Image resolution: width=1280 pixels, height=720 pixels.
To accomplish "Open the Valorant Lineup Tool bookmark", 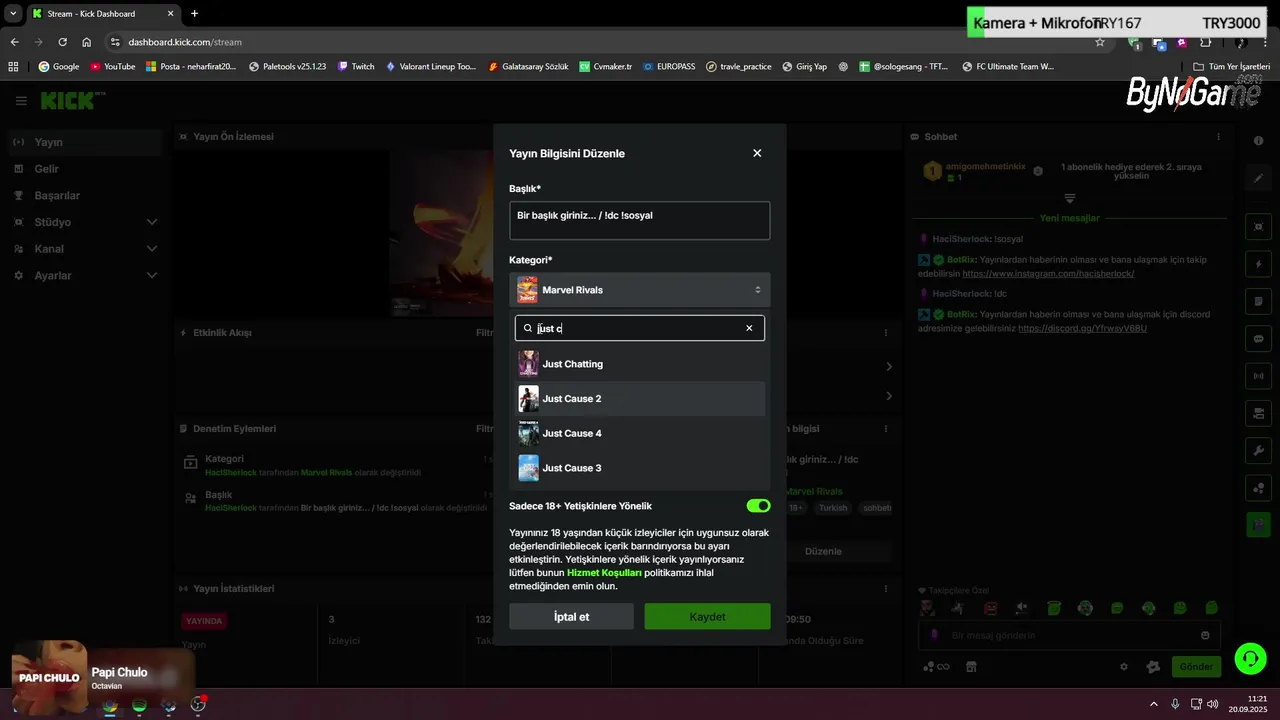I will click(431, 66).
